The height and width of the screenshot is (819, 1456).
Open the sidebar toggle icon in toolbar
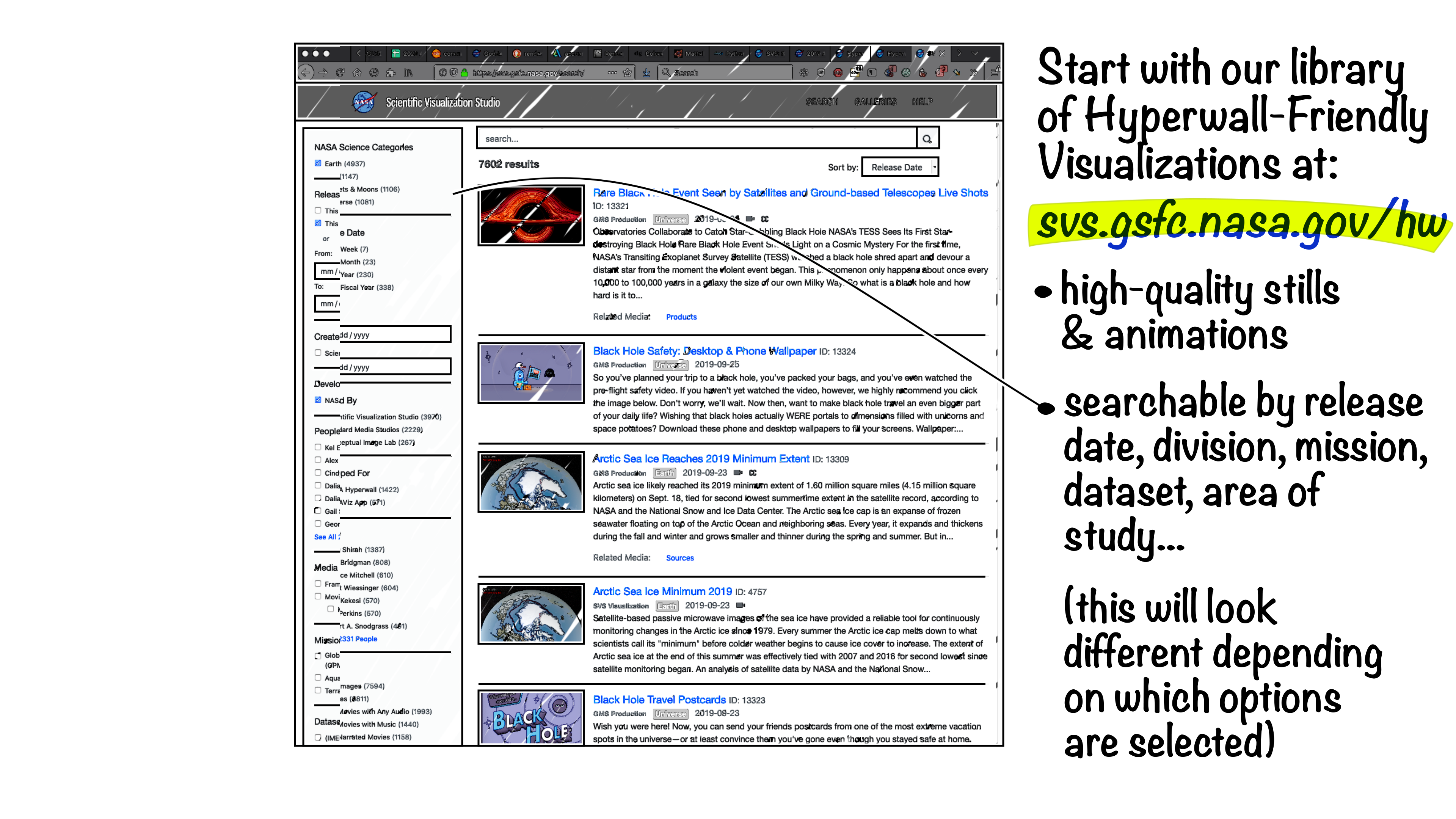pyautogui.click(x=872, y=72)
